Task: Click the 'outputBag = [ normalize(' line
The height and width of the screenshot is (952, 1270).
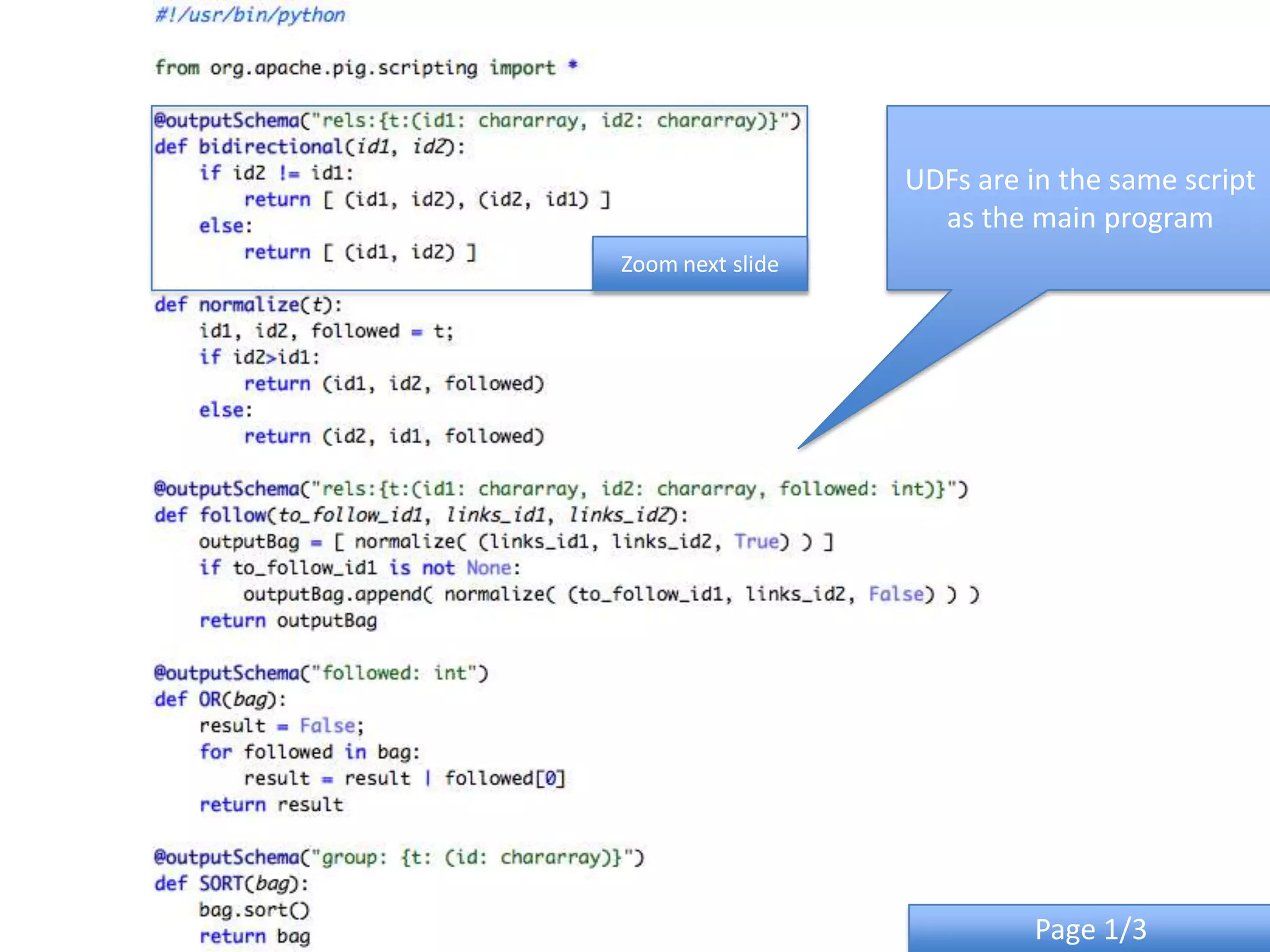Action: (x=516, y=542)
